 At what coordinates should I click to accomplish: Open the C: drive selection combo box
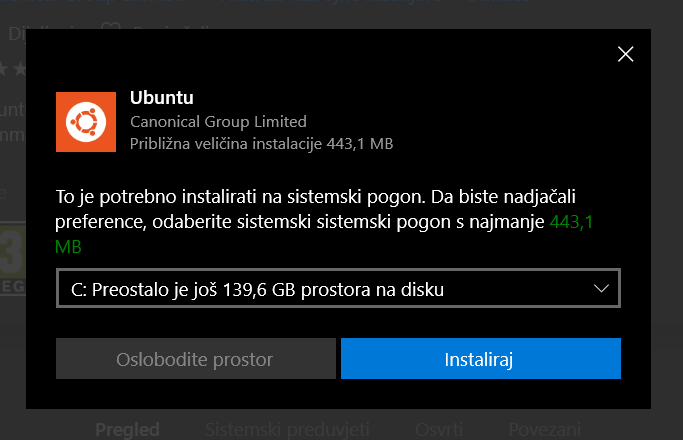(x=340, y=290)
